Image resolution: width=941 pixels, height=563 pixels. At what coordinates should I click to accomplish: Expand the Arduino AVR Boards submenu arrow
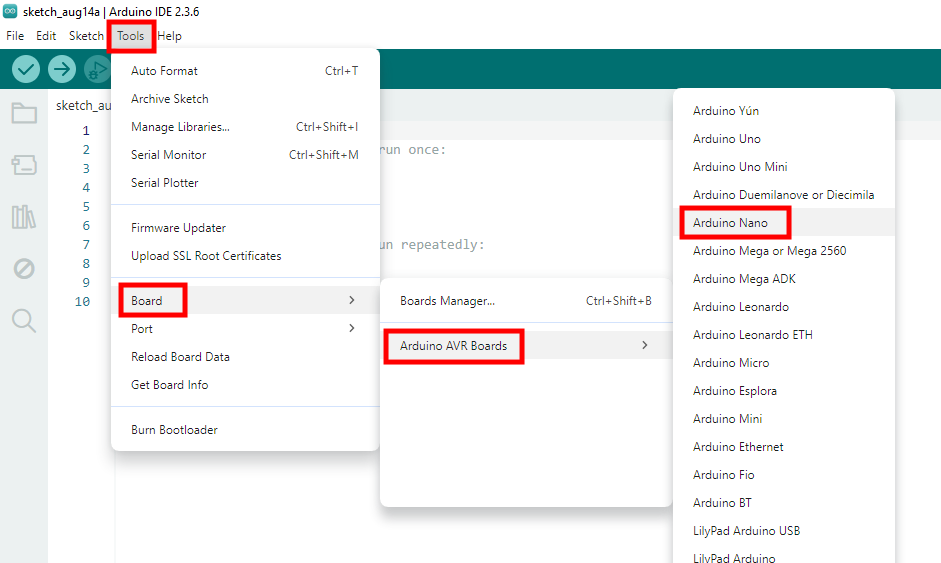(x=645, y=345)
